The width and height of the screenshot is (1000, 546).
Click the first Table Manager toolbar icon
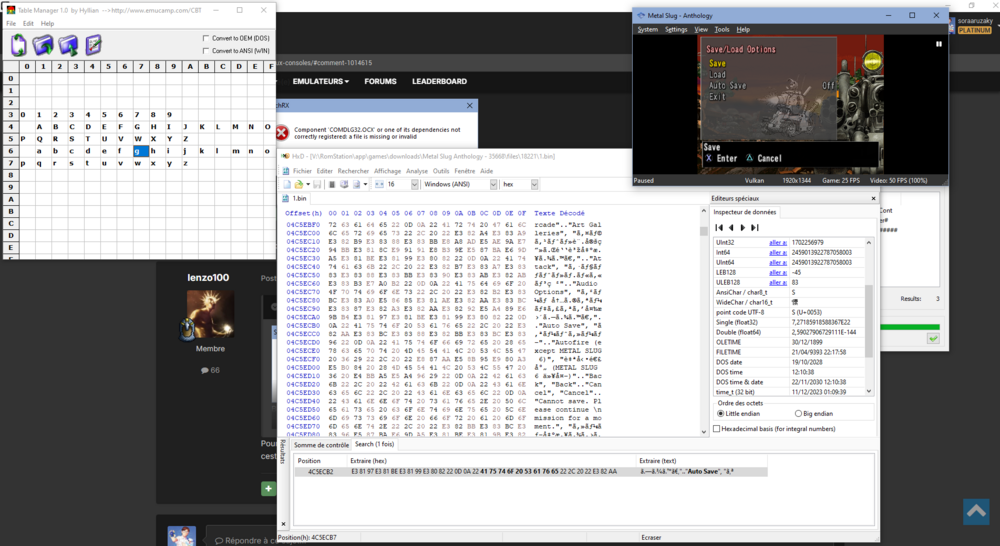coord(18,45)
